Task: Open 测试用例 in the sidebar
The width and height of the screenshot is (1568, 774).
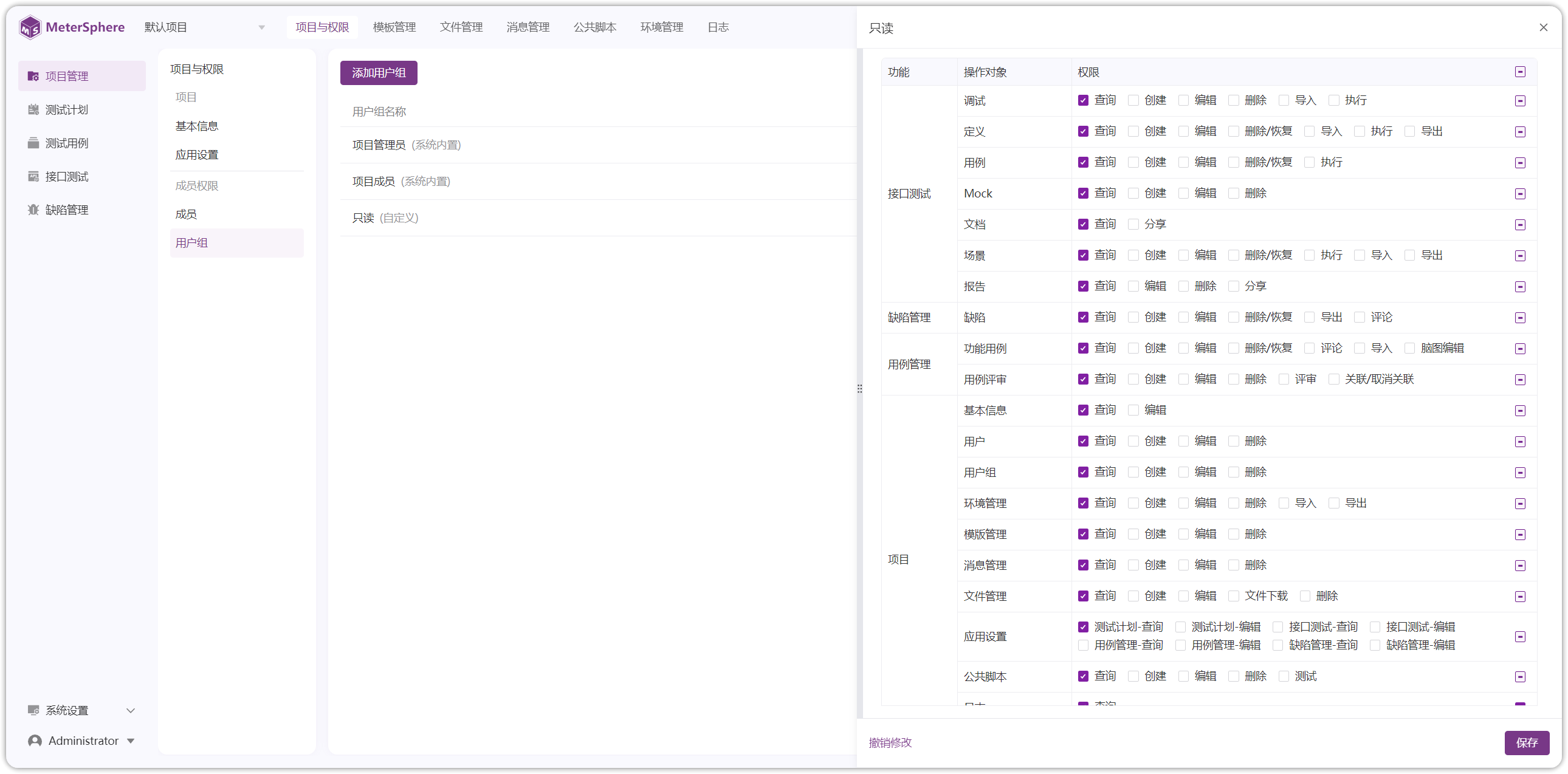Action: point(81,143)
